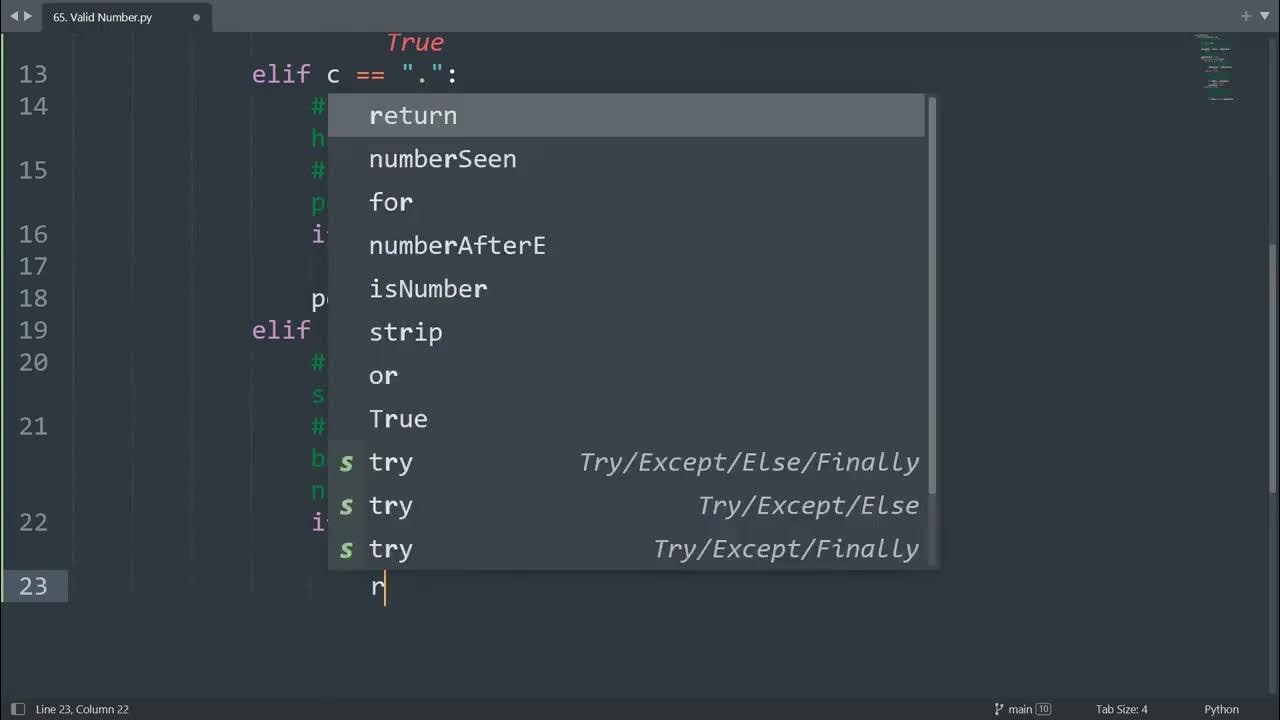Open the Python syntax selector
This screenshot has width=1280, height=720.
[x=1221, y=709]
